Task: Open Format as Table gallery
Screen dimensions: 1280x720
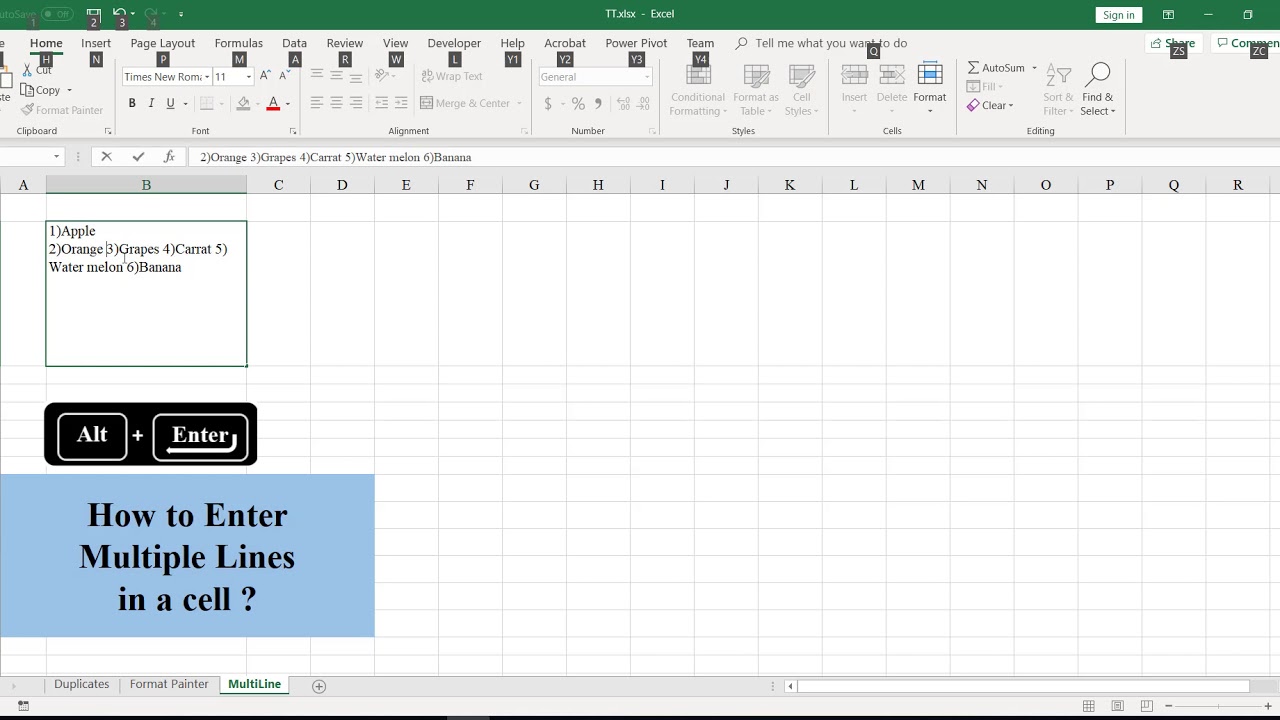Action: 756,90
